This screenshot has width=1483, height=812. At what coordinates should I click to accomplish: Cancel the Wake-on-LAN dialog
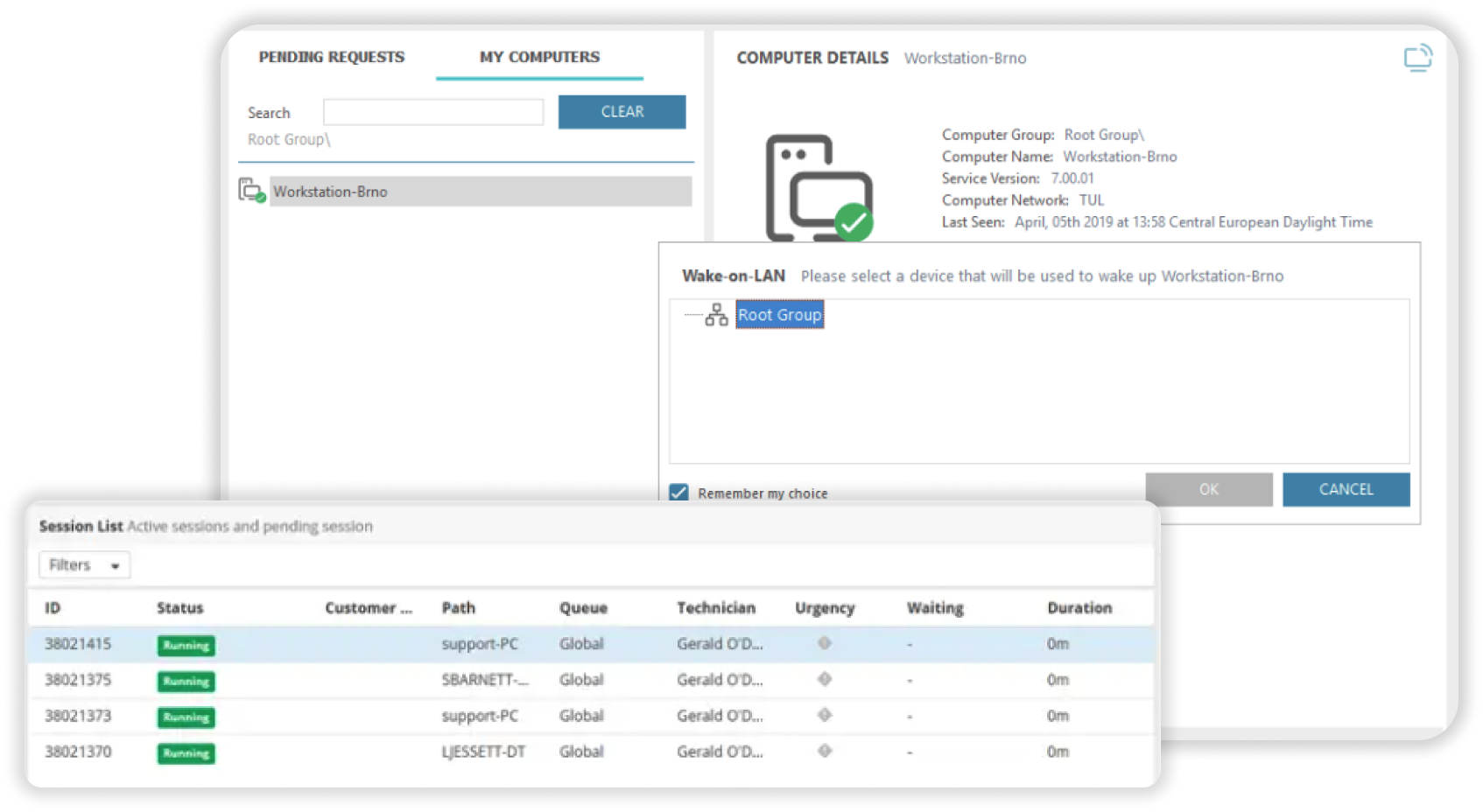pos(1346,489)
